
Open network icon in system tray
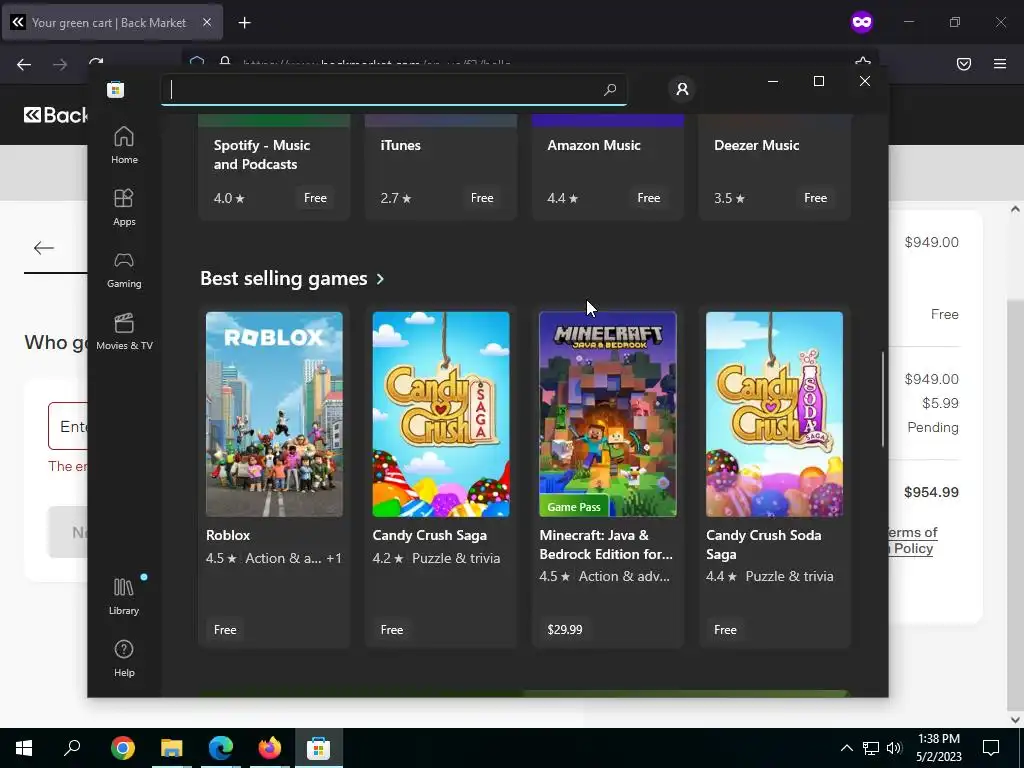pos(871,748)
